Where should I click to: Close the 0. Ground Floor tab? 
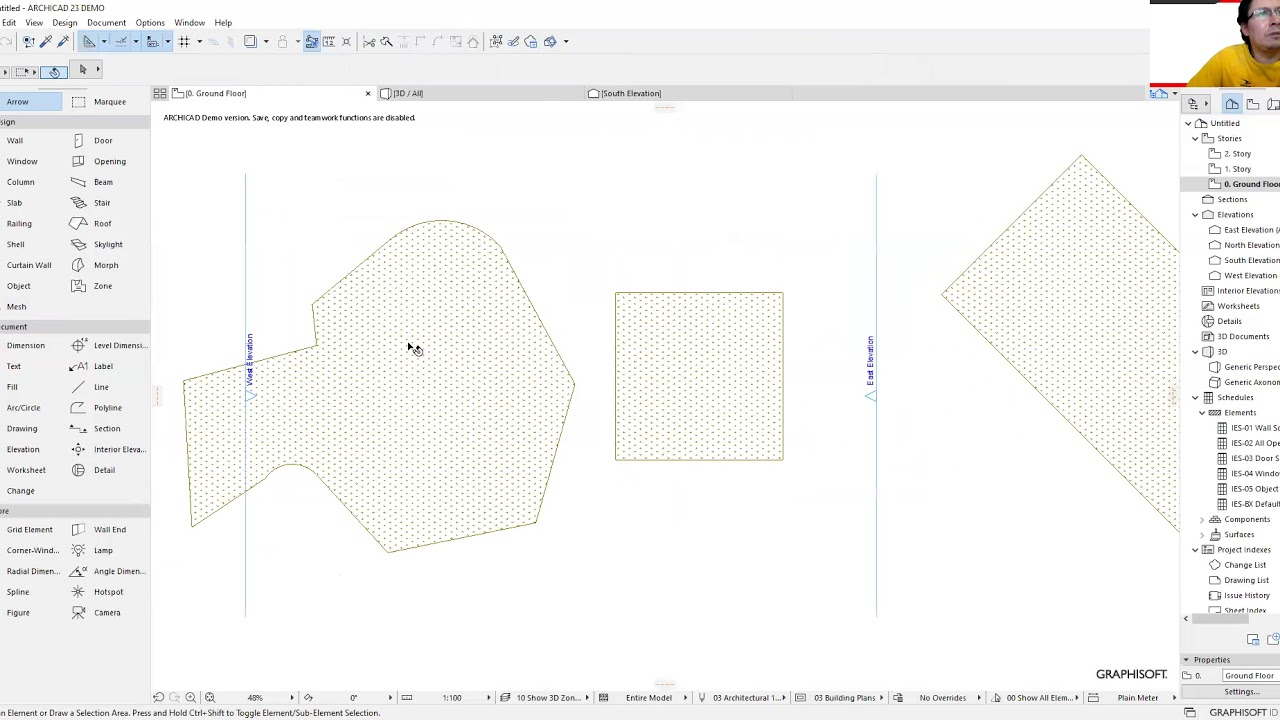(x=367, y=94)
